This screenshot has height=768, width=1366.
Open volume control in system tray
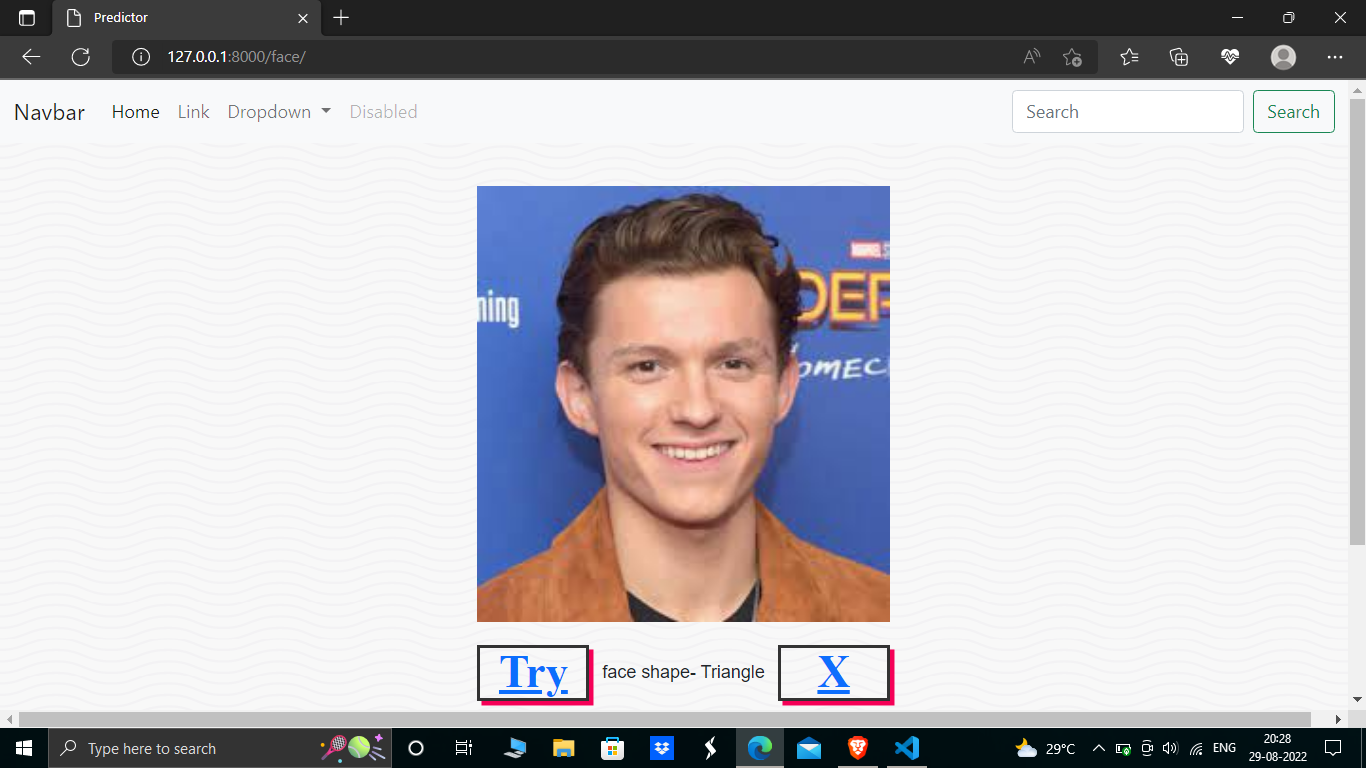coord(1171,748)
